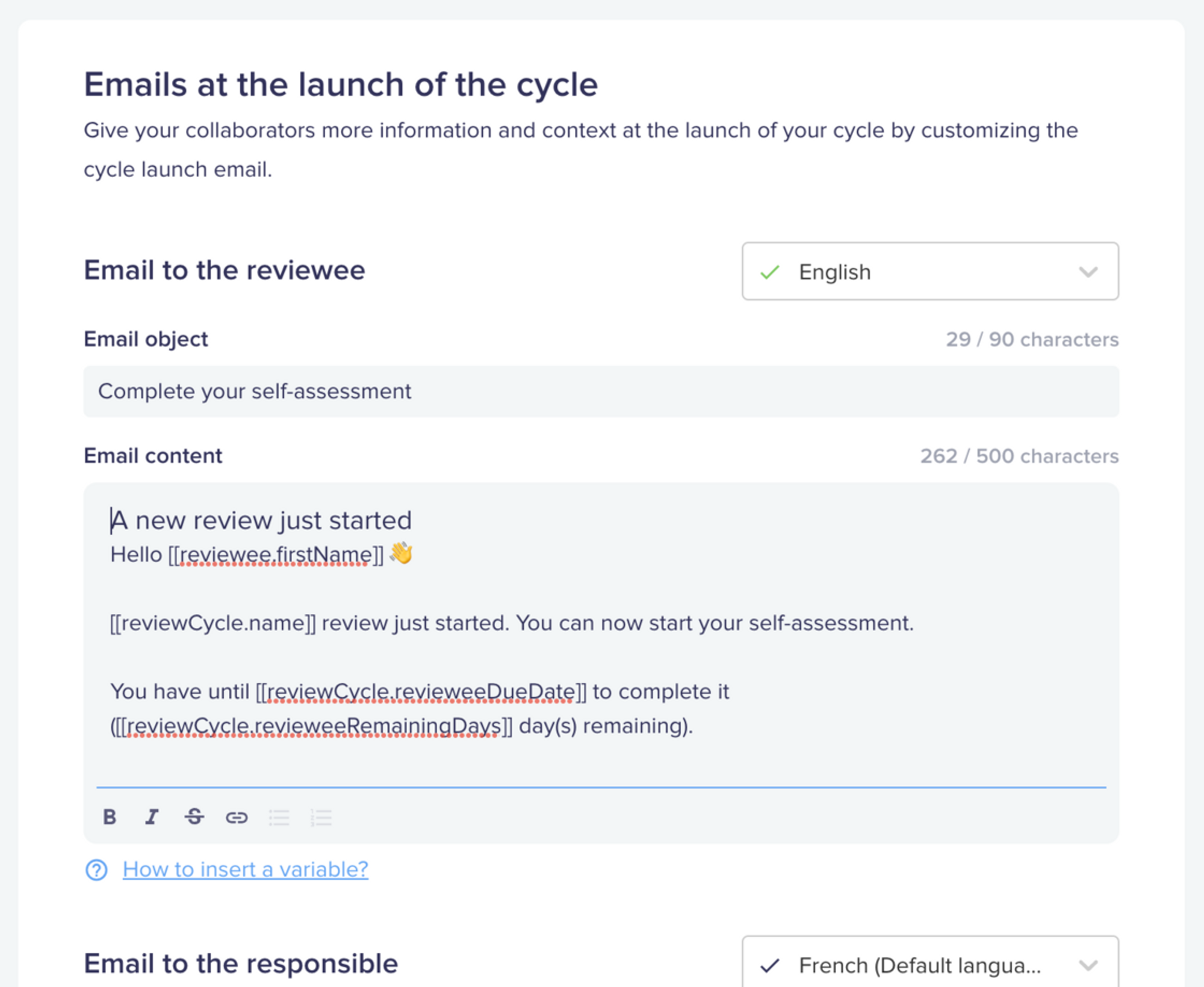Click the [[reviewCycle.revieweeRemainingDays]] variable

(314, 726)
